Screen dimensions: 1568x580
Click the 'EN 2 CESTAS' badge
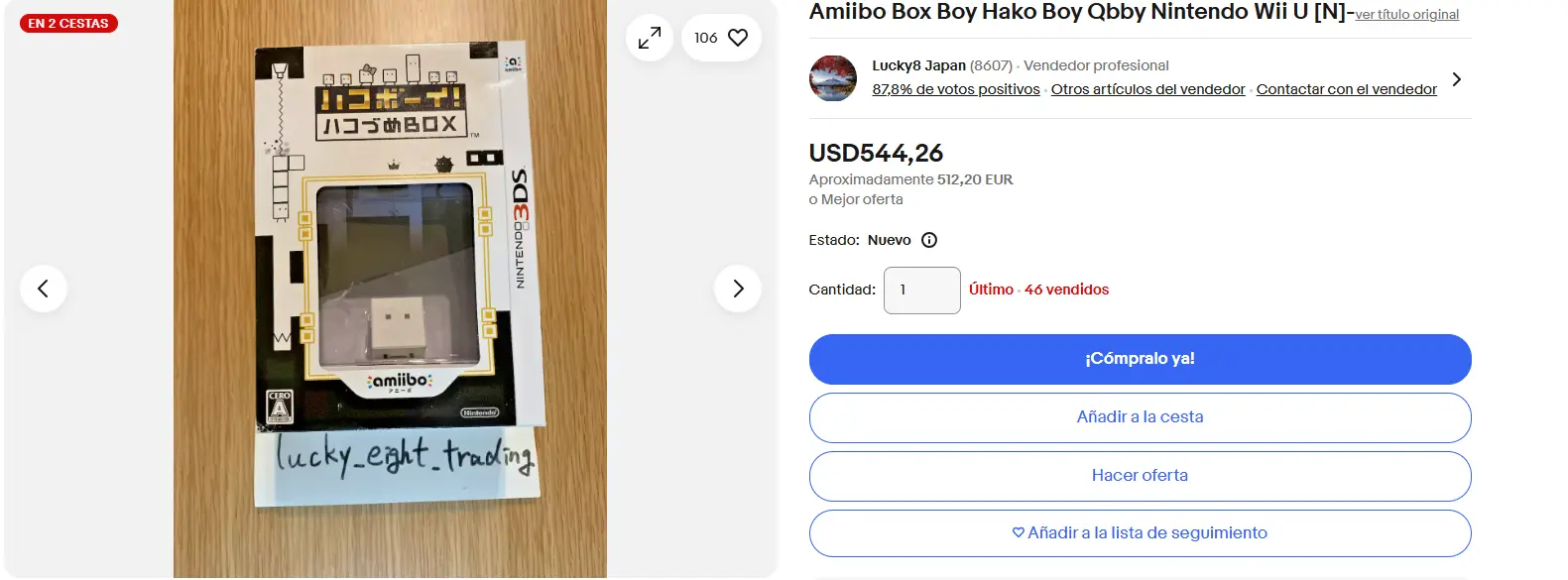(x=68, y=24)
